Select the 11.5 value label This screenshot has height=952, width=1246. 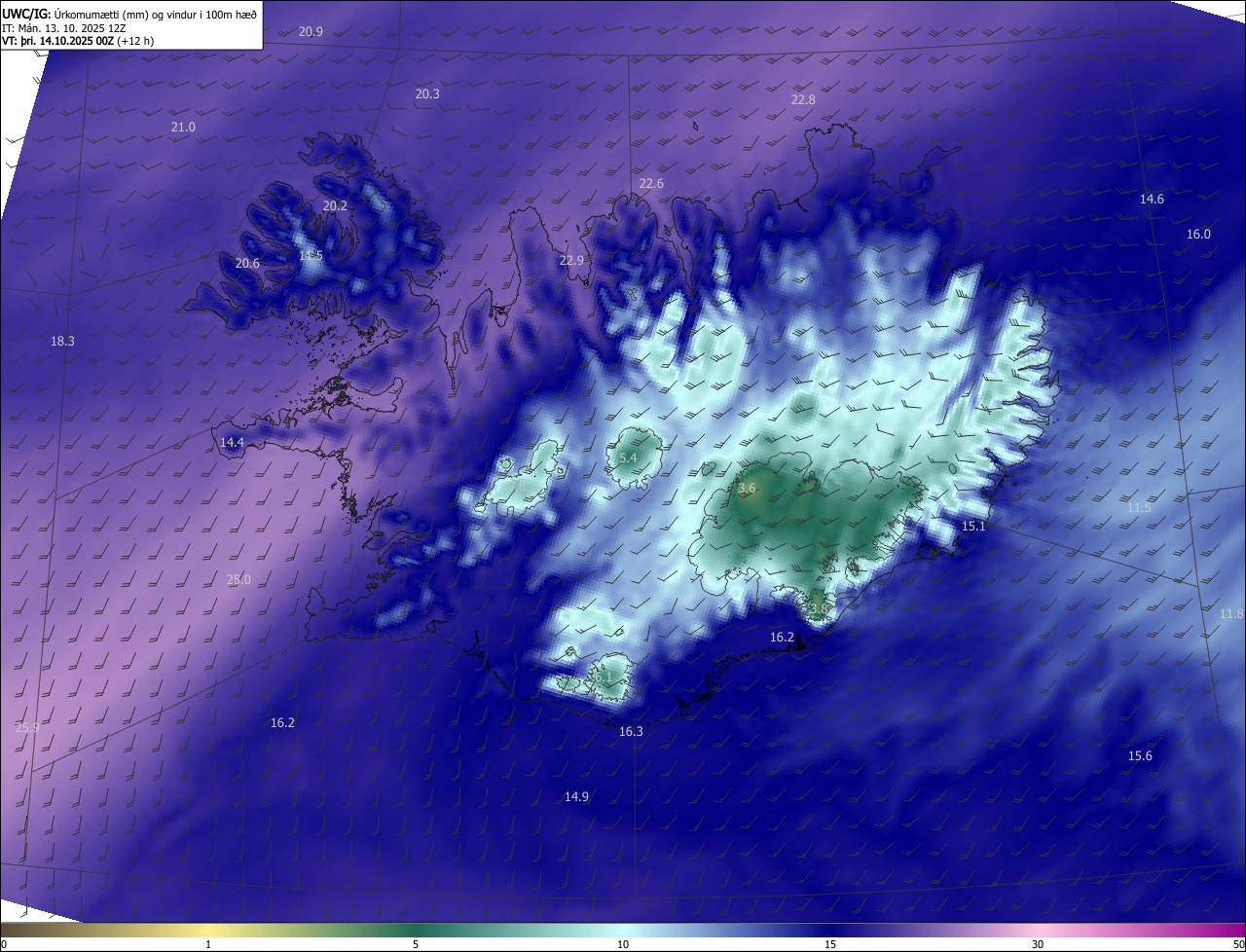(1139, 507)
